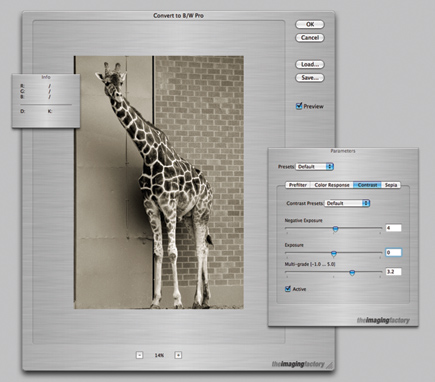Click the Load... button
This screenshot has width=435, height=382.
click(310, 64)
